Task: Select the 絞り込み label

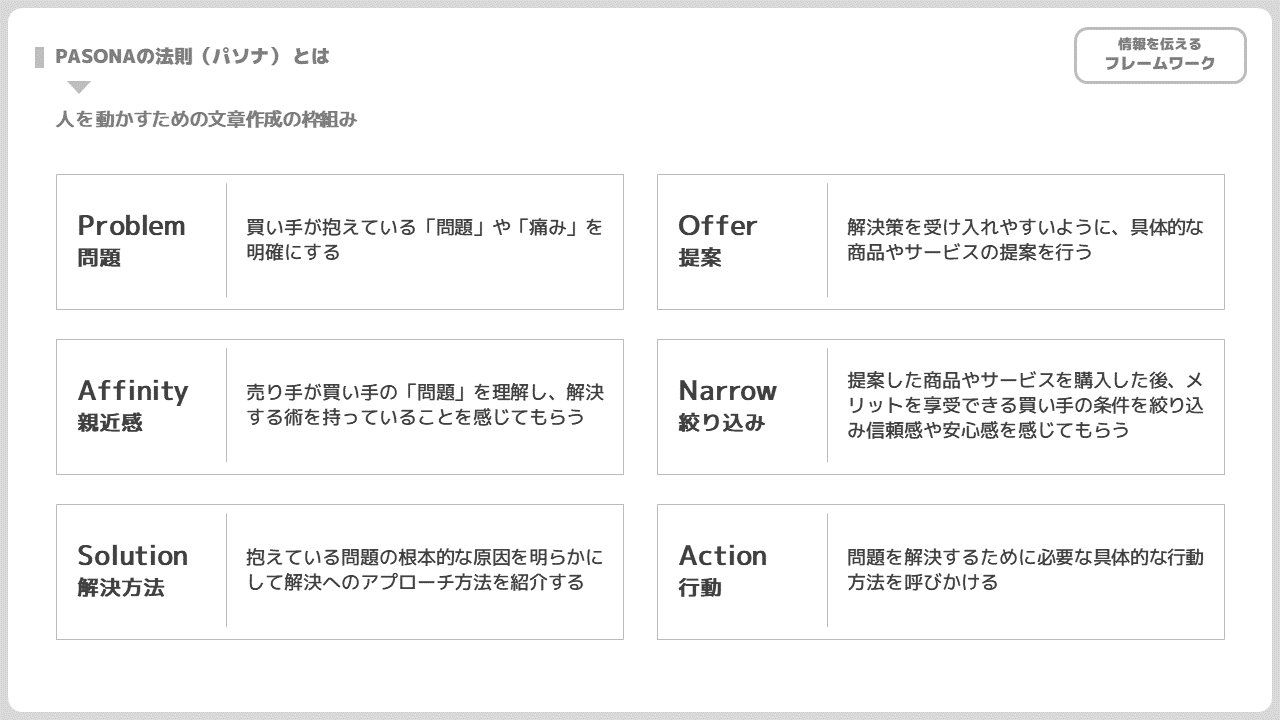Action: tap(722, 423)
